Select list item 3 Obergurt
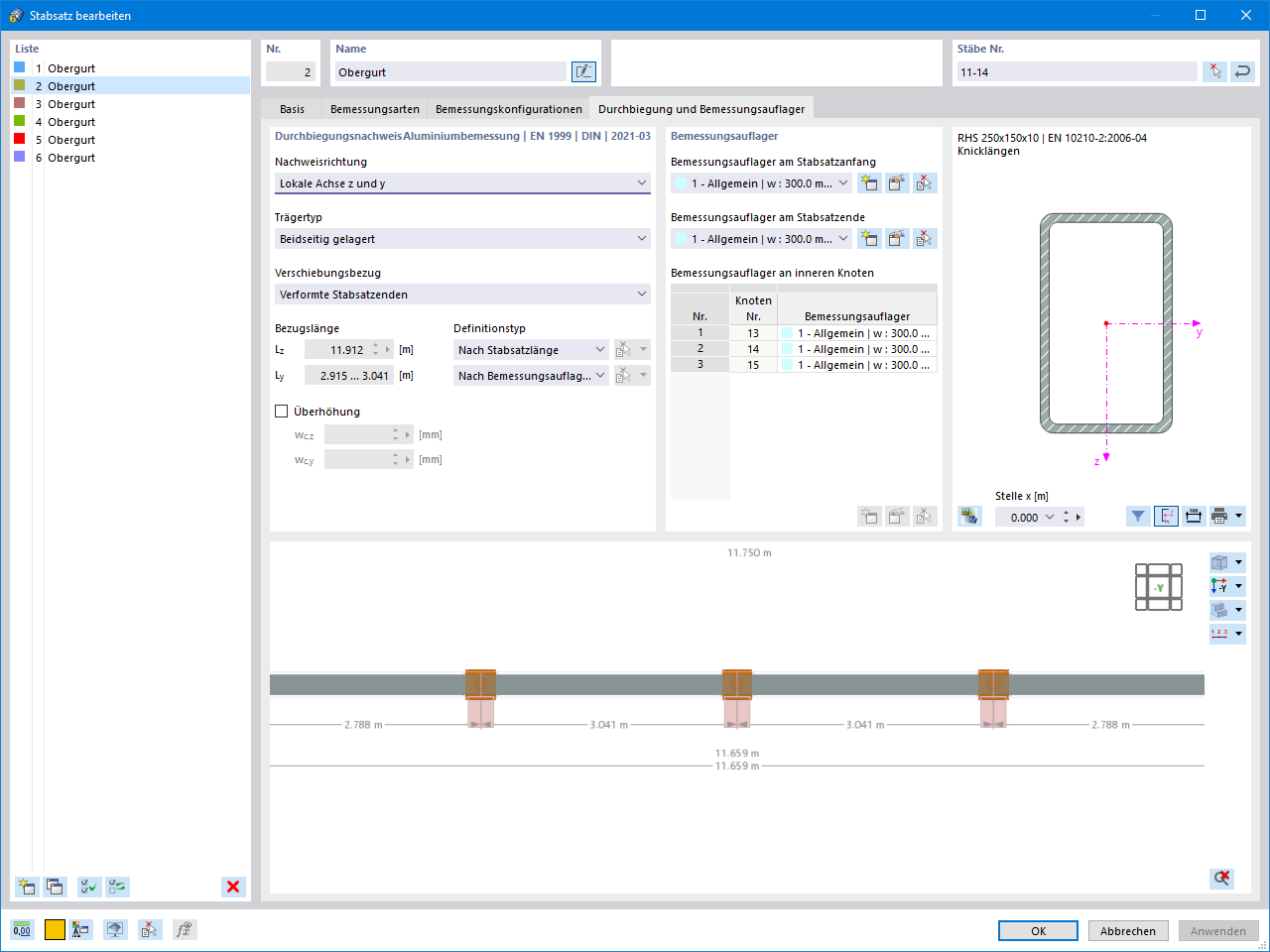 pyautogui.click(x=130, y=104)
